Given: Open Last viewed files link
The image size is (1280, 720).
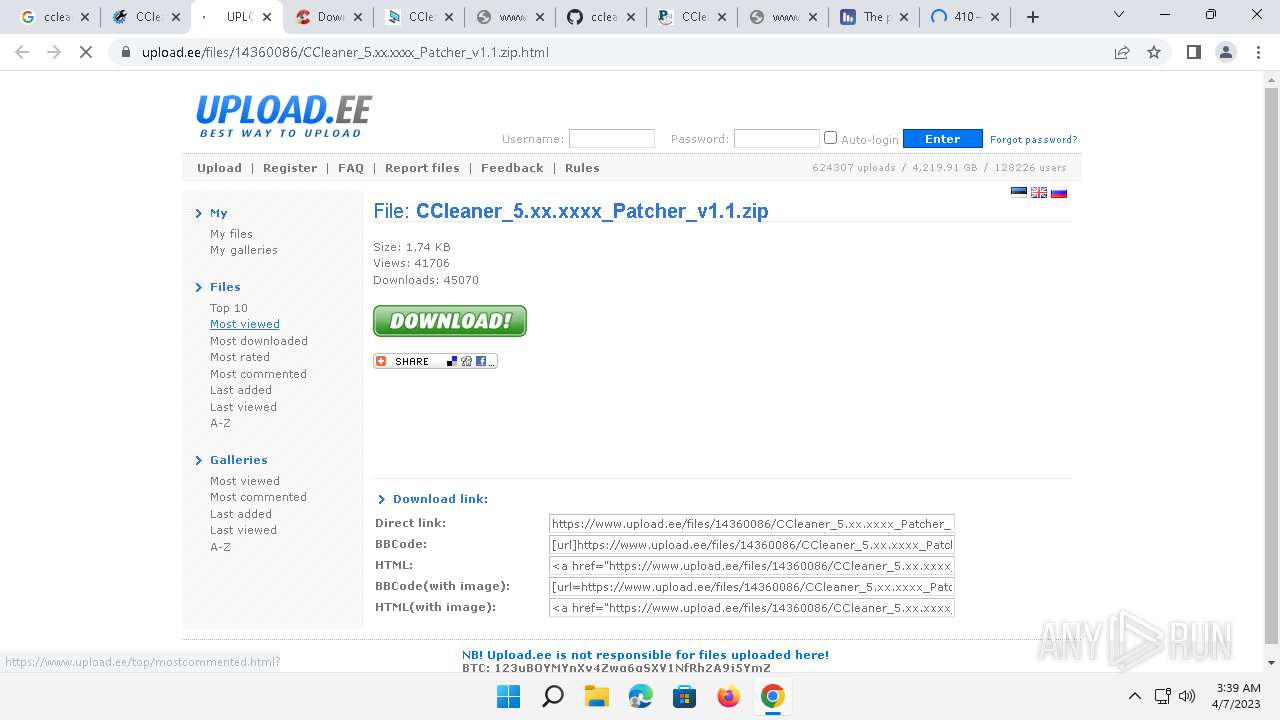Looking at the screenshot, I should click(243, 407).
